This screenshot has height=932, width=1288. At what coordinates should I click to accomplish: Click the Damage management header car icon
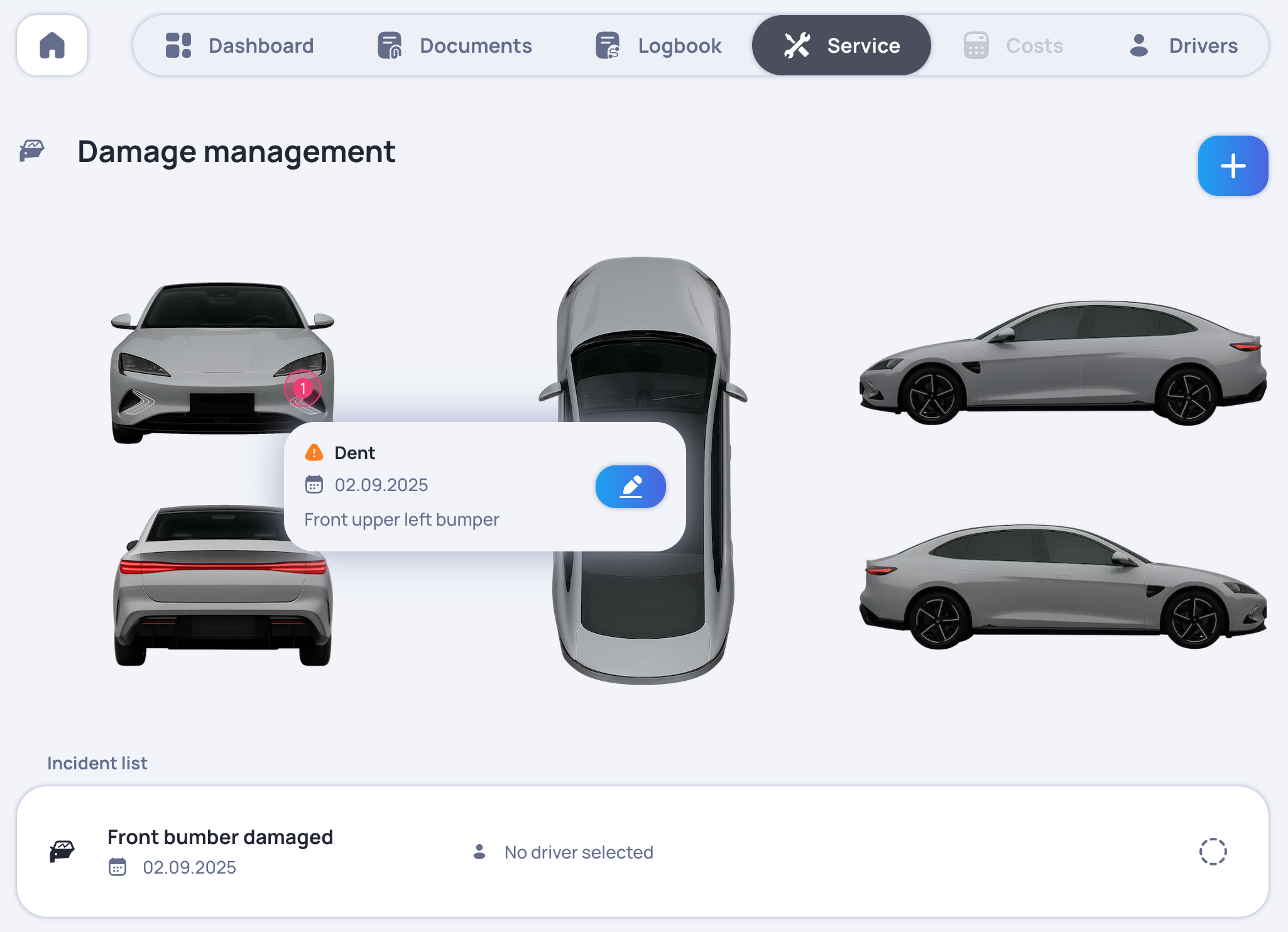pos(32,151)
